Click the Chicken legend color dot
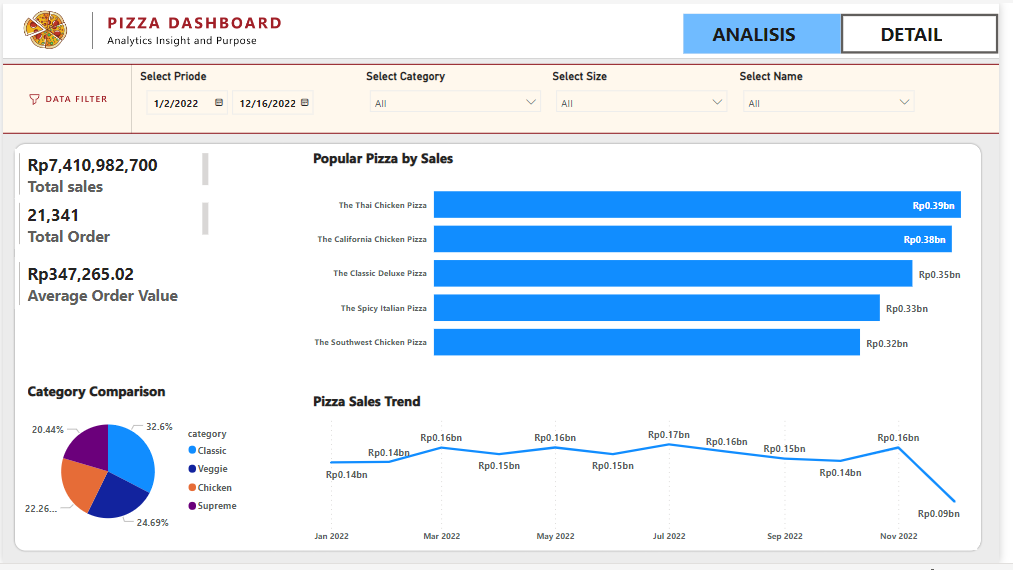The width and height of the screenshot is (1013, 570). (x=192, y=487)
